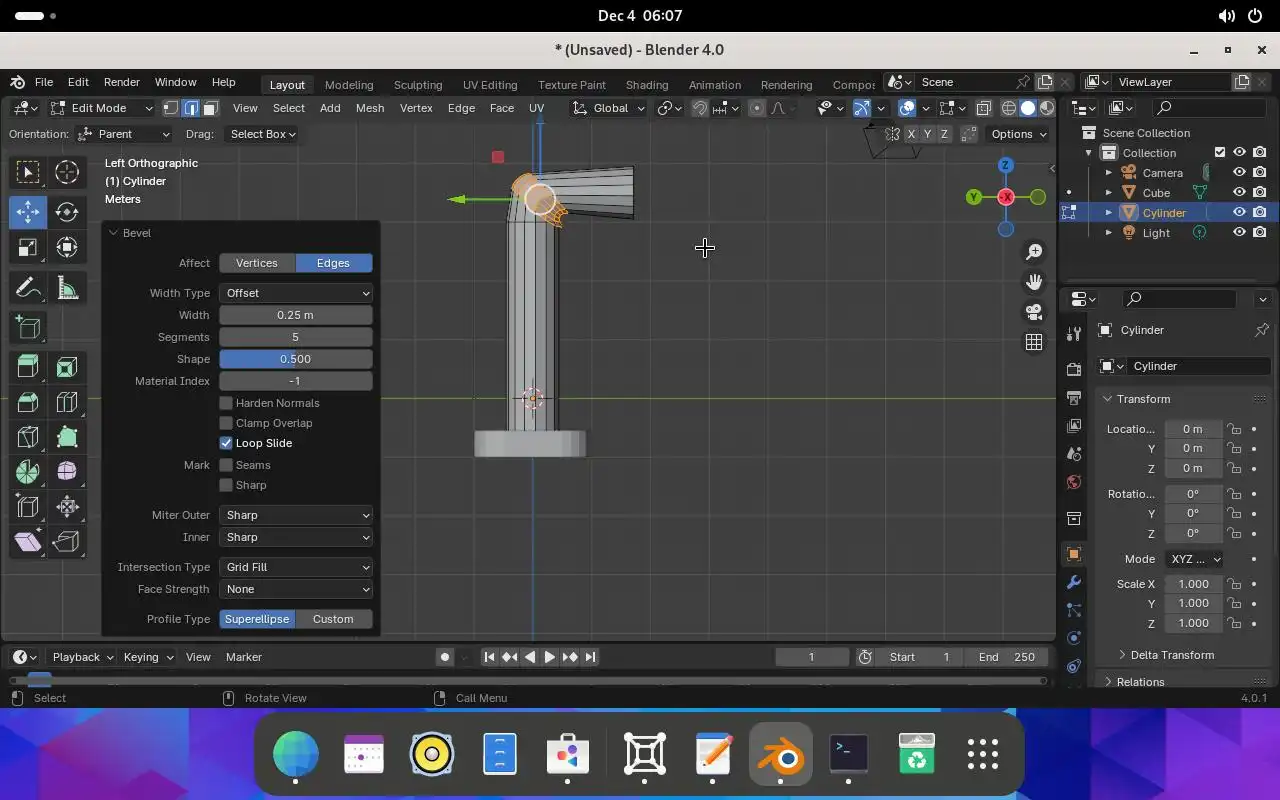Image resolution: width=1280 pixels, height=800 pixels.
Task: Switch orthographic/perspective grid icon
Action: point(1034,342)
